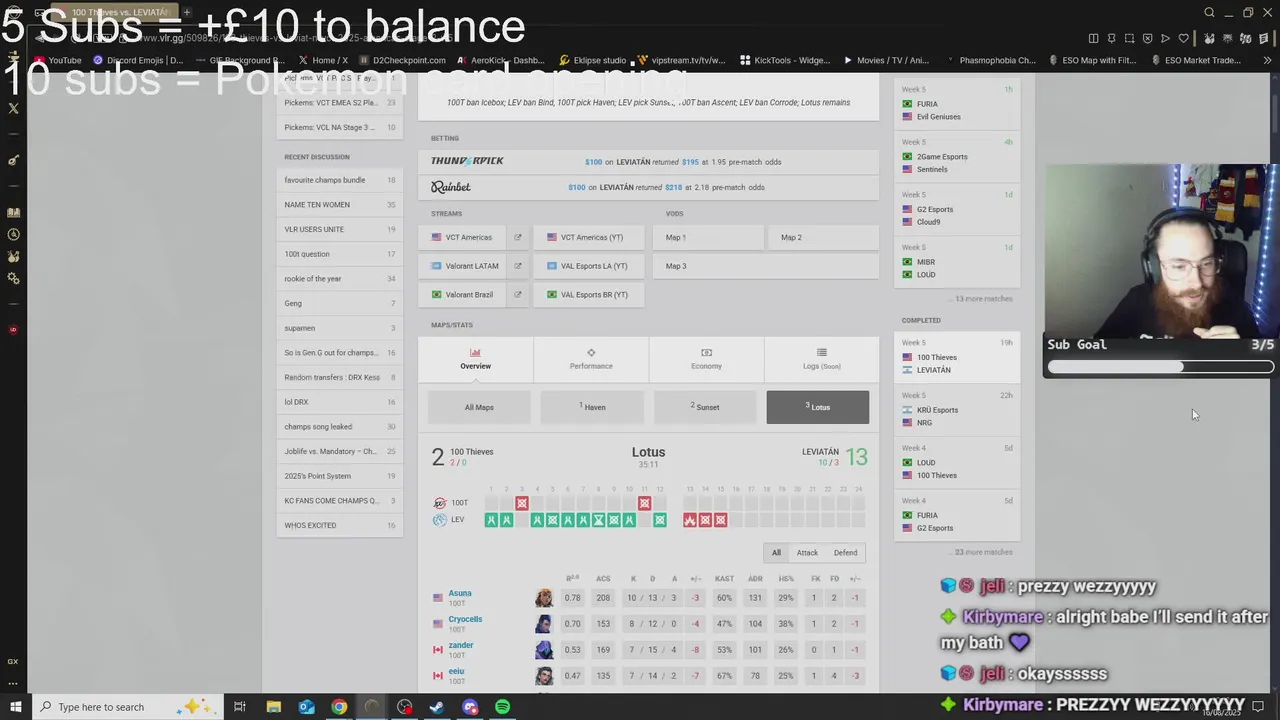Switch to the Overview stats tab
The height and width of the screenshot is (720, 1280).
pos(475,359)
